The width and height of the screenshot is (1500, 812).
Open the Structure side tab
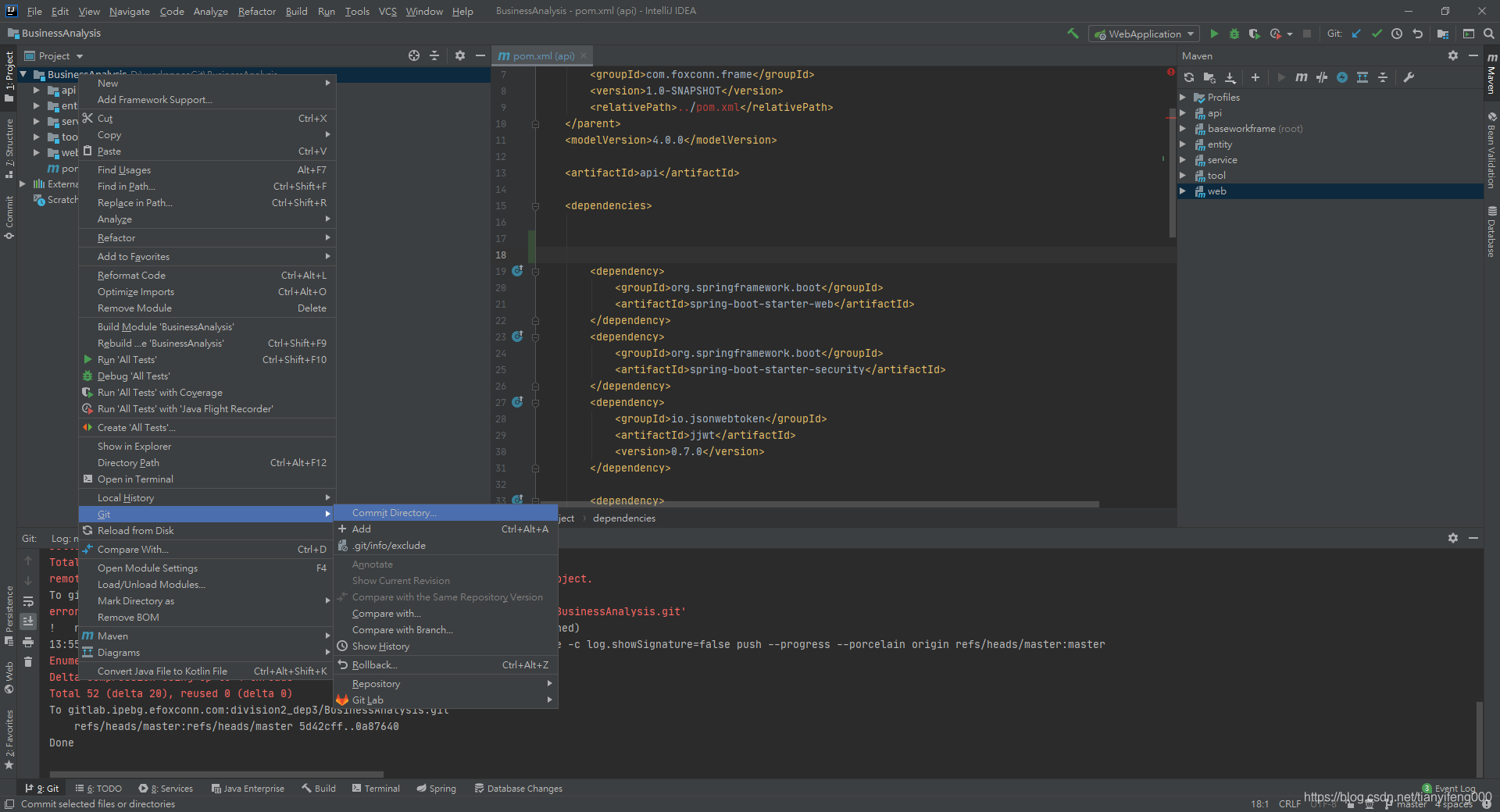coord(9,148)
